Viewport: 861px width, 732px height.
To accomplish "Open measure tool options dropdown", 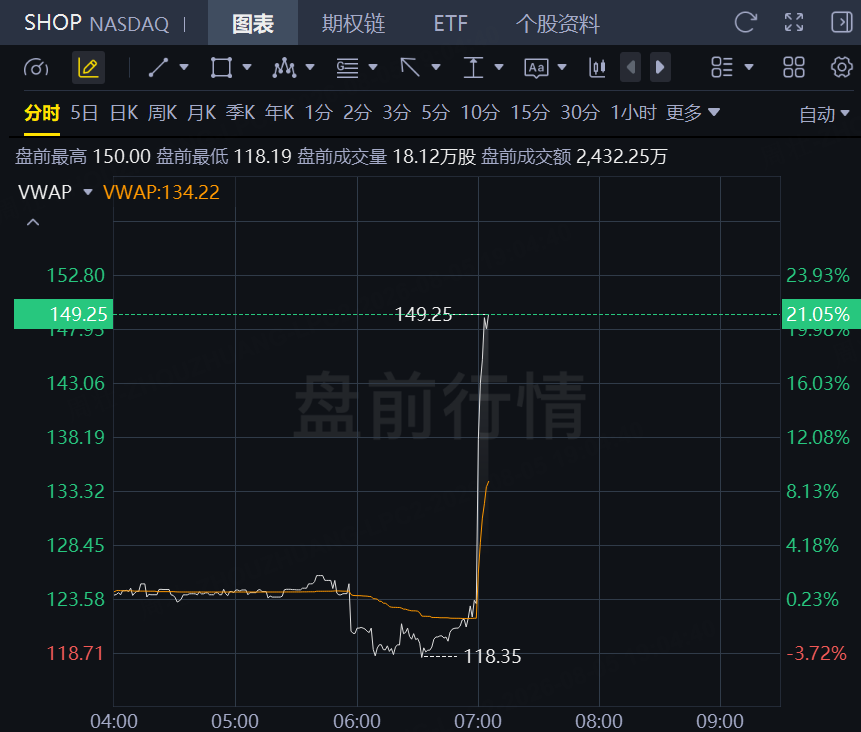I will point(499,68).
